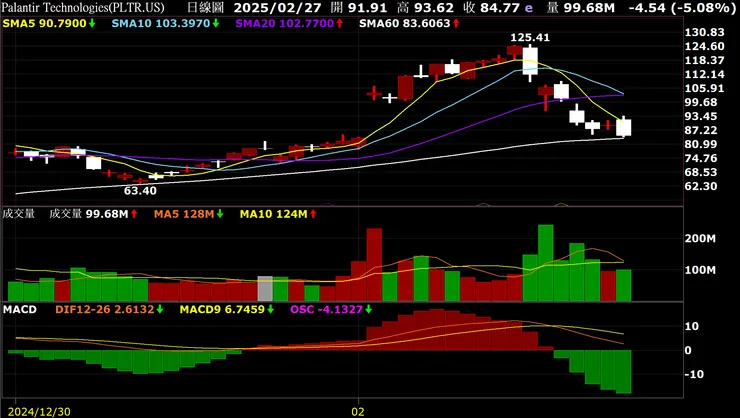Click the Palantir Technologies(PLTR.US) title
Viewport: 740px width, 418px height.
tap(83, 8)
